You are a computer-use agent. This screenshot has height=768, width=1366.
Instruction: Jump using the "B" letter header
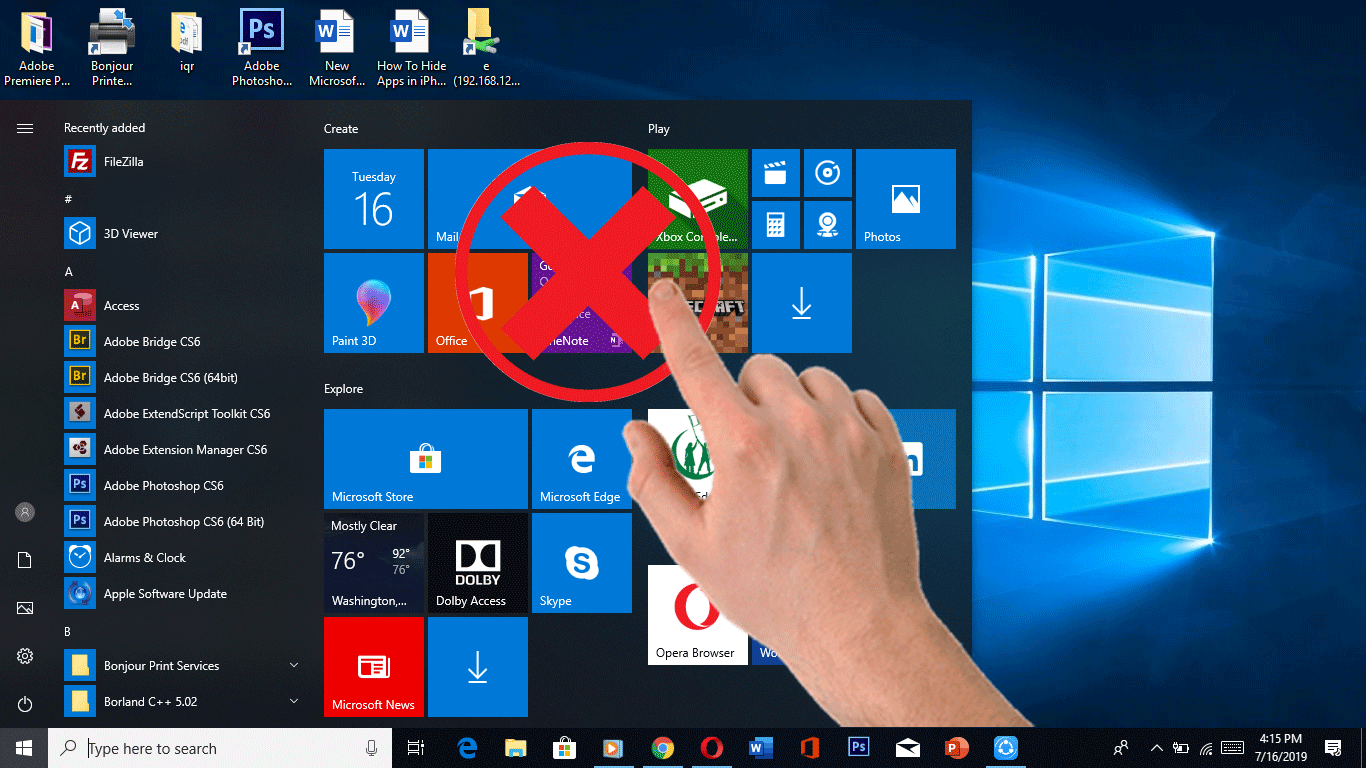[x=68, y=632]
